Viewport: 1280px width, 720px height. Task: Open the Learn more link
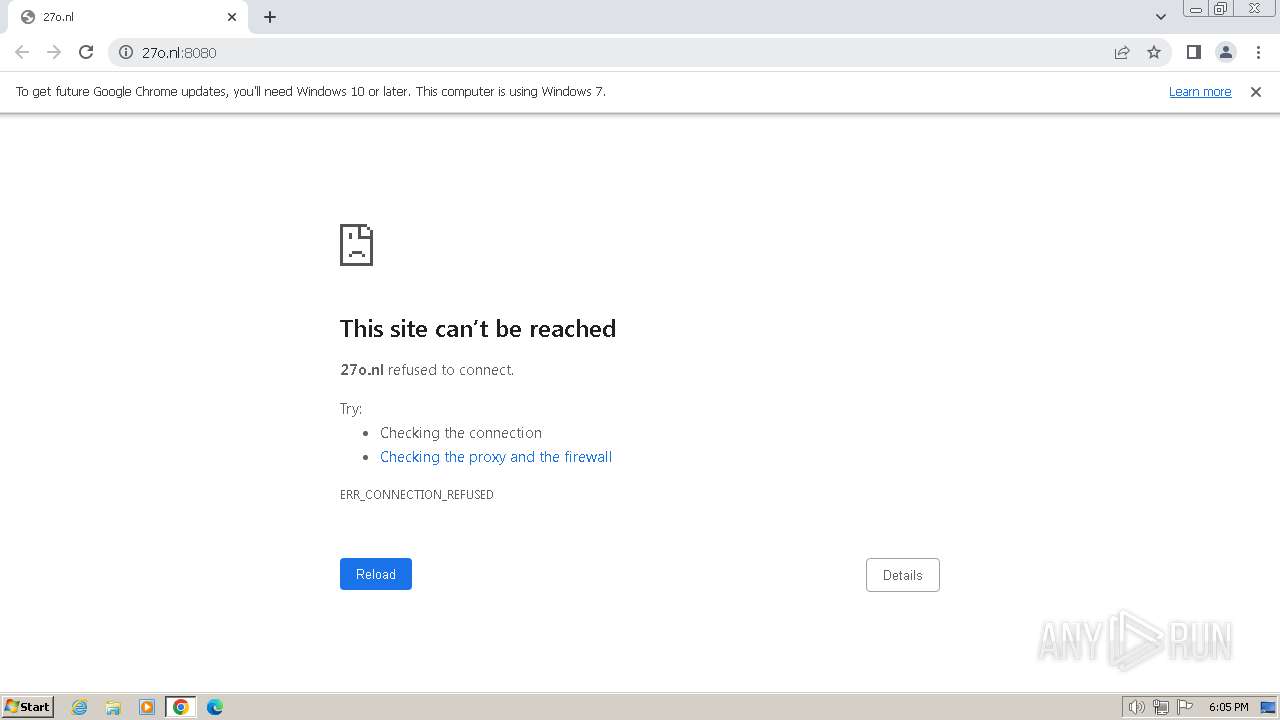[1200, 92]
